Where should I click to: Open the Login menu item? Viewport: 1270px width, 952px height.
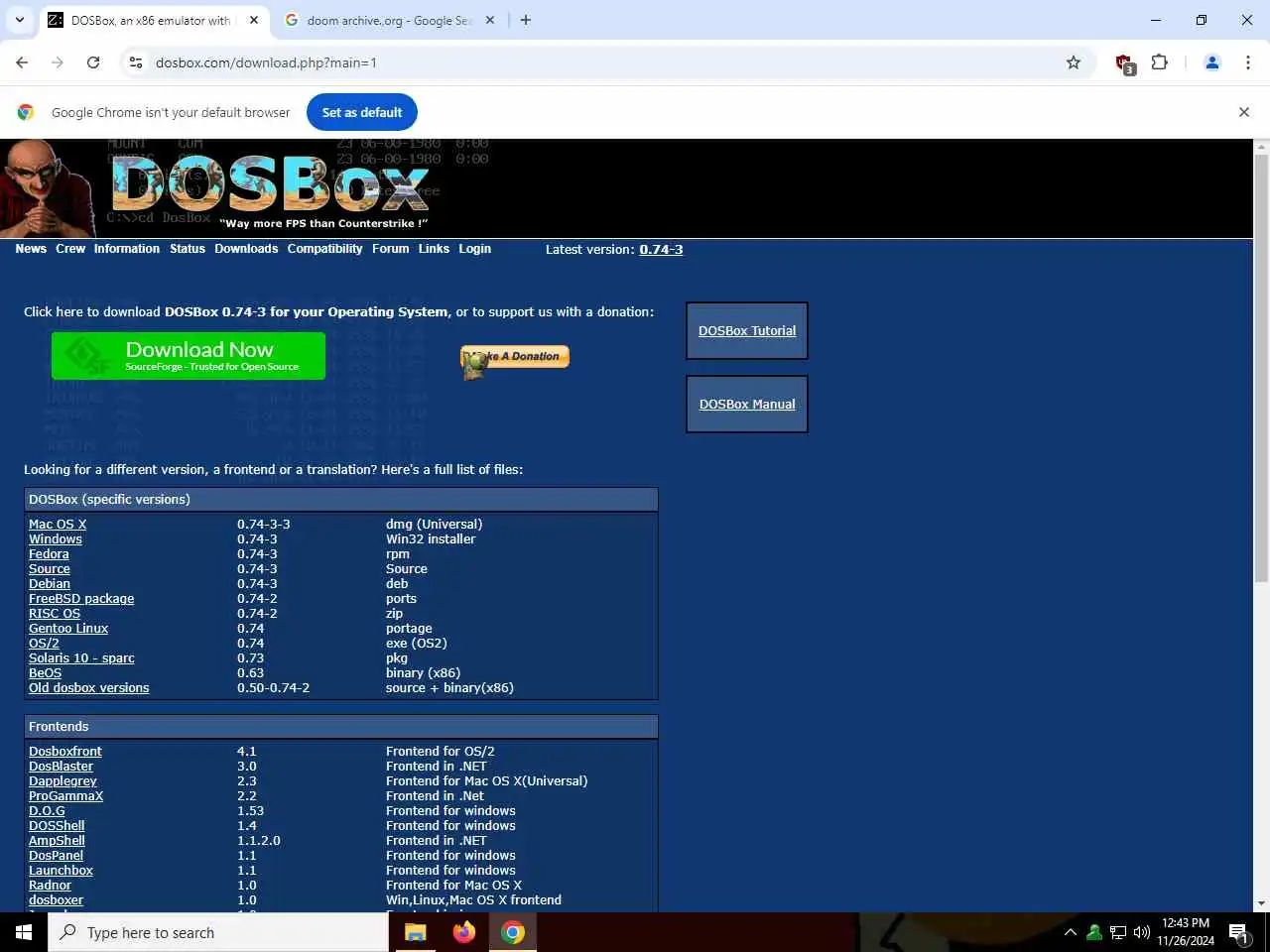click(475, 249)
